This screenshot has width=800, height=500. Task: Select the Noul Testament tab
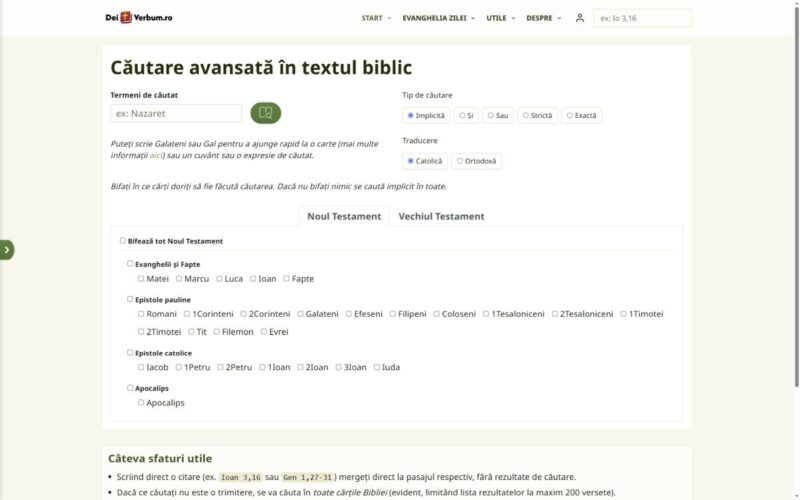click(x=344, y=216)
